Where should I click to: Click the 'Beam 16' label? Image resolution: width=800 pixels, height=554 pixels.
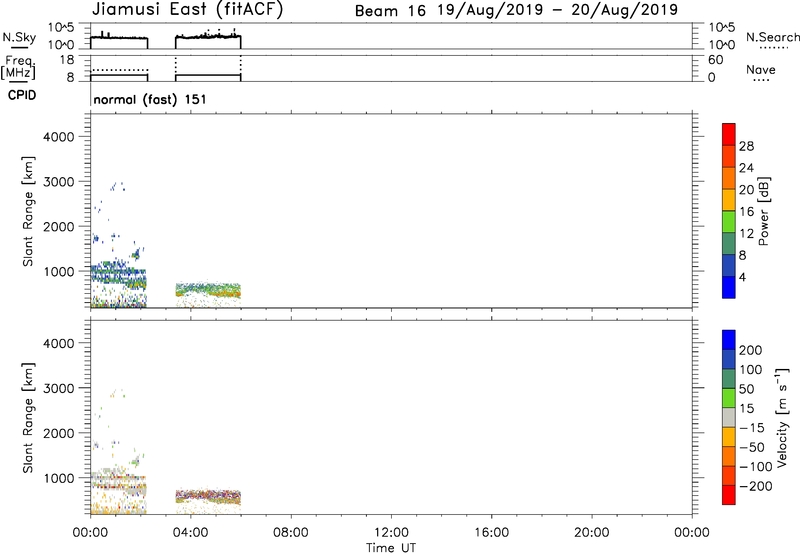pyautogui.click(x=390, y=11)
